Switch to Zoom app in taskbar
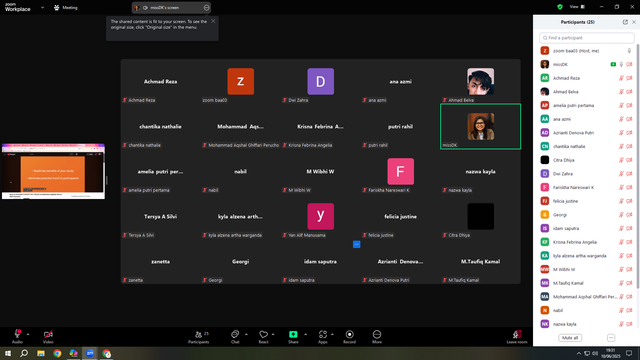Screen dimensions: 640x360 click(x=90, y=353)
